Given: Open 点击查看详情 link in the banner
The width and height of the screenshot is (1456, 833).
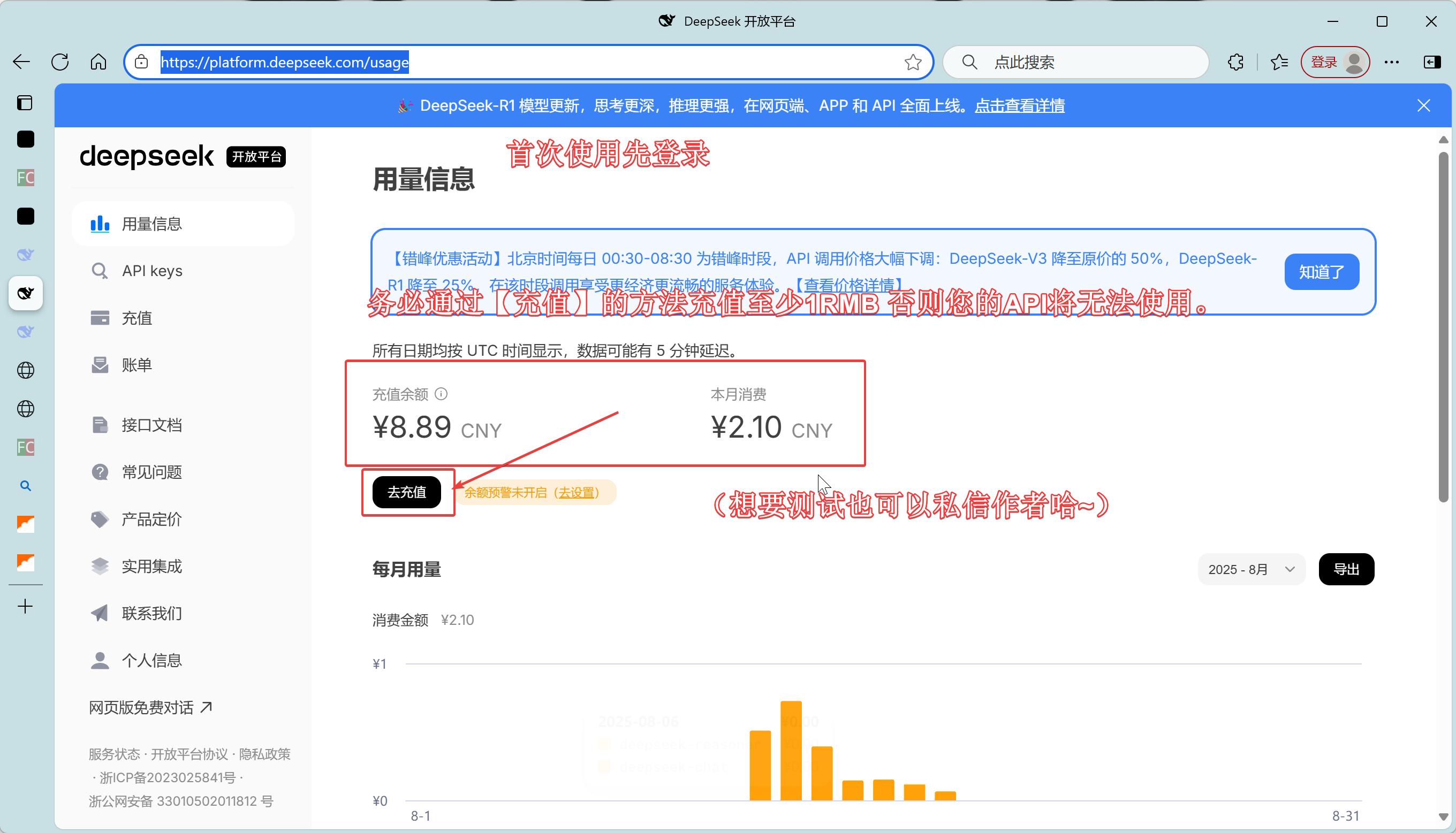Looking at the screenshot, I should pos(1020,106).
